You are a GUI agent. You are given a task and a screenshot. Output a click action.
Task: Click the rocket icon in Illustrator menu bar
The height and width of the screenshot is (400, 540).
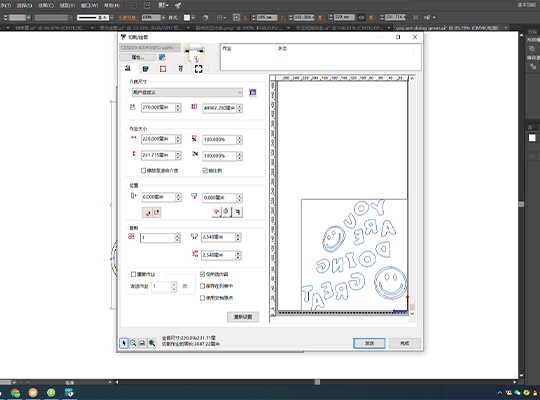coord(178,6)
